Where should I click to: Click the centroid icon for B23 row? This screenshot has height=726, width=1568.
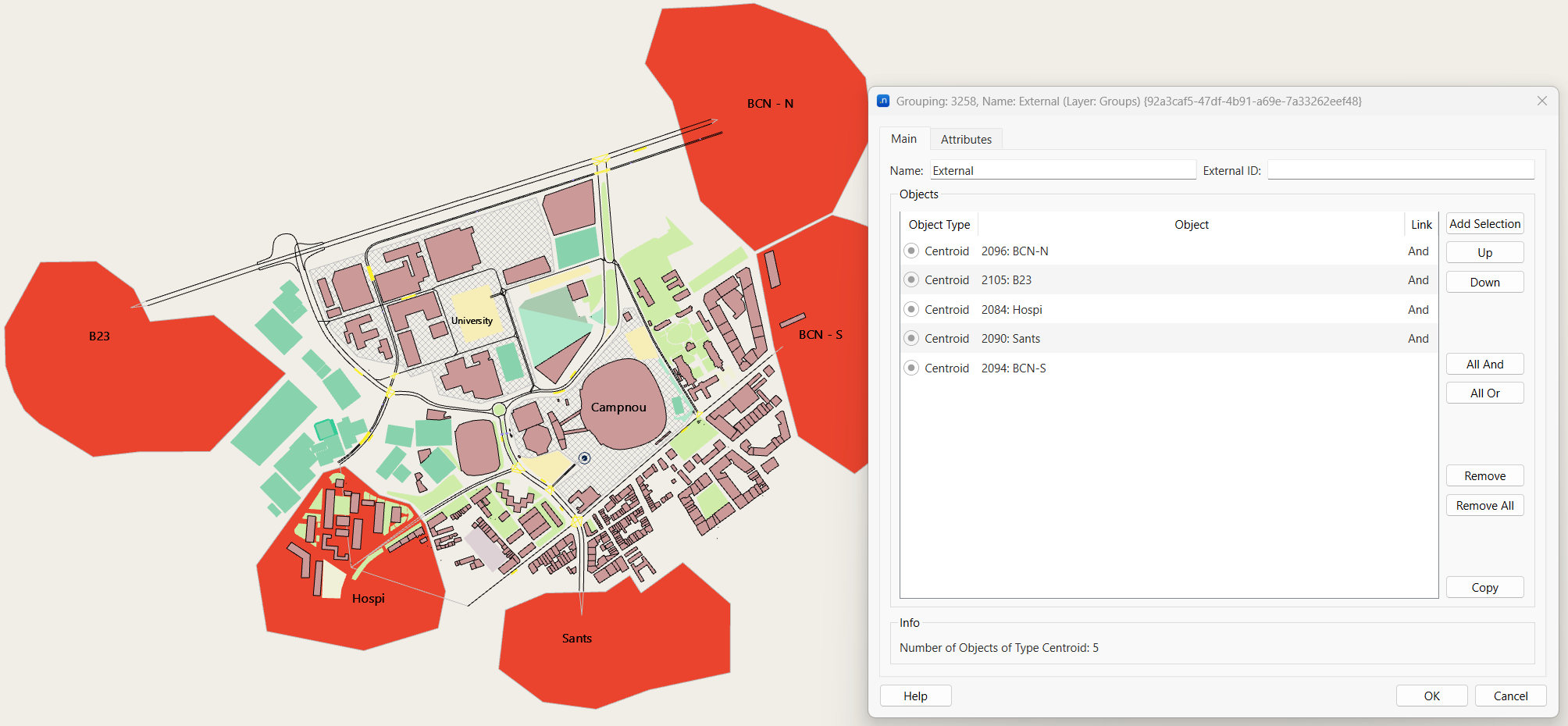pyautogui.click(x=911, y=279)
